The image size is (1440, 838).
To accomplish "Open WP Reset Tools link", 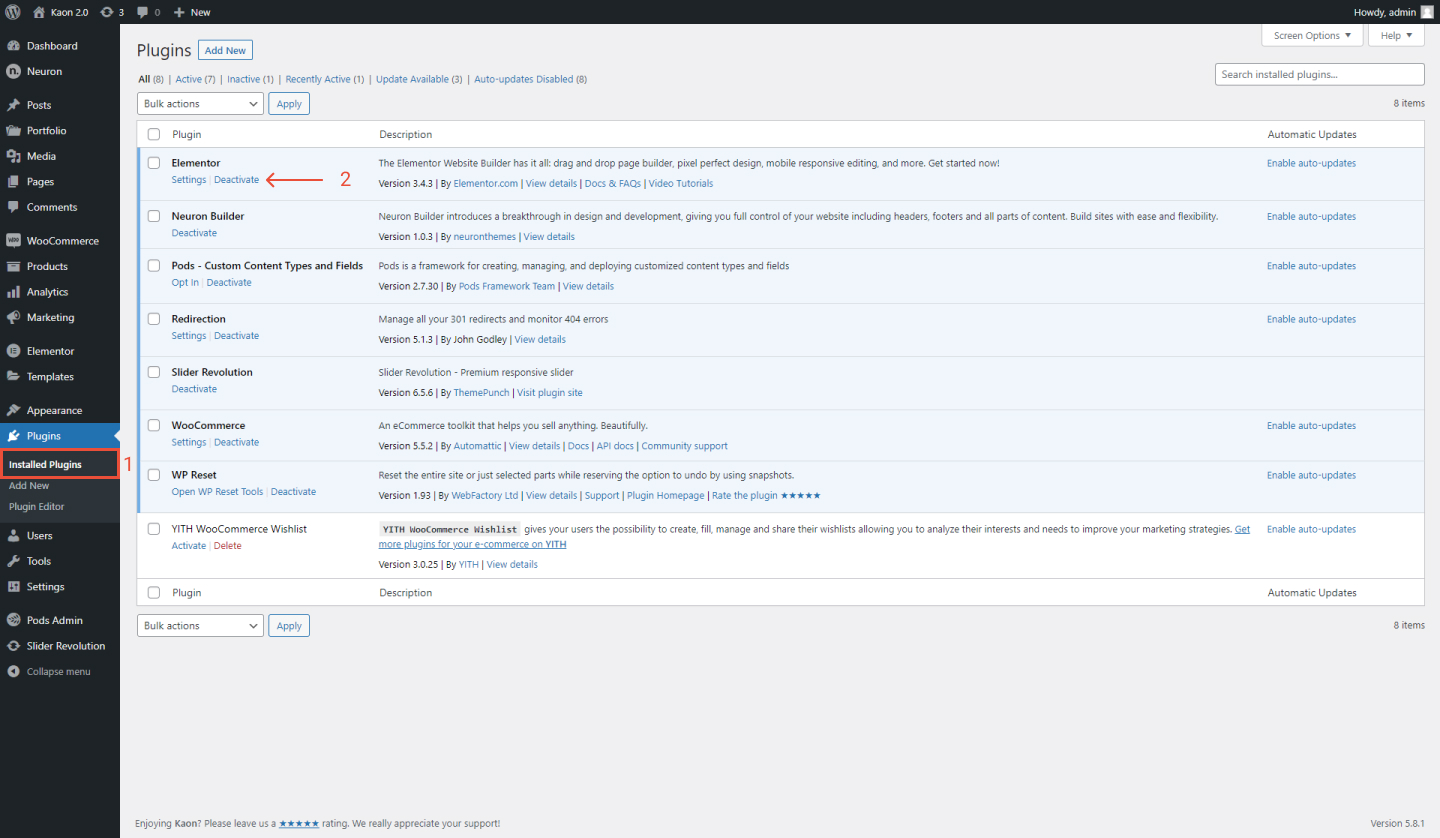I will (217, 492).
